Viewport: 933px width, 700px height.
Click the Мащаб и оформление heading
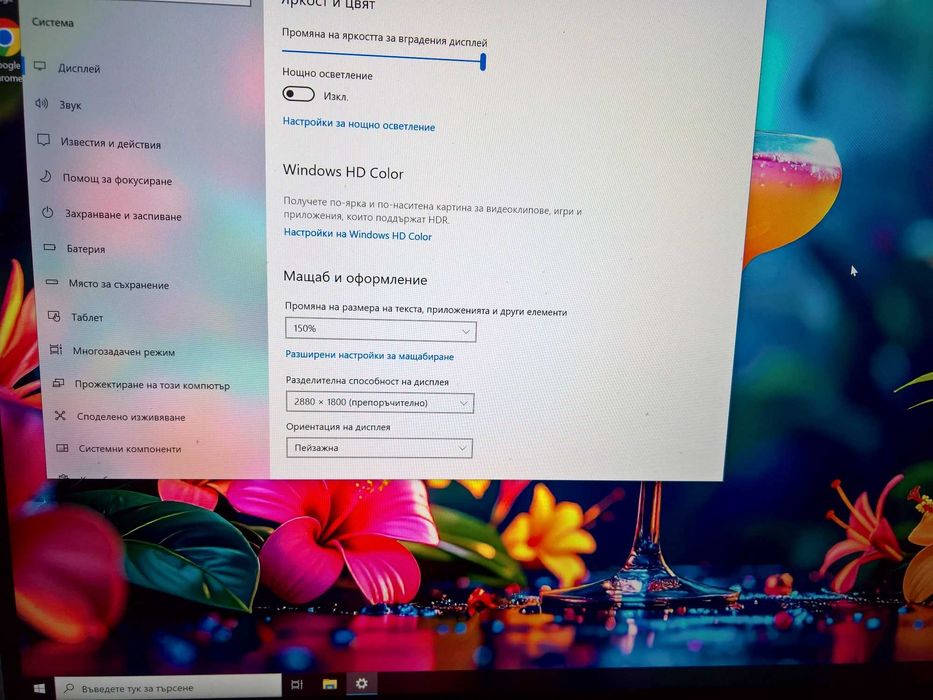(x=355, y=278)
